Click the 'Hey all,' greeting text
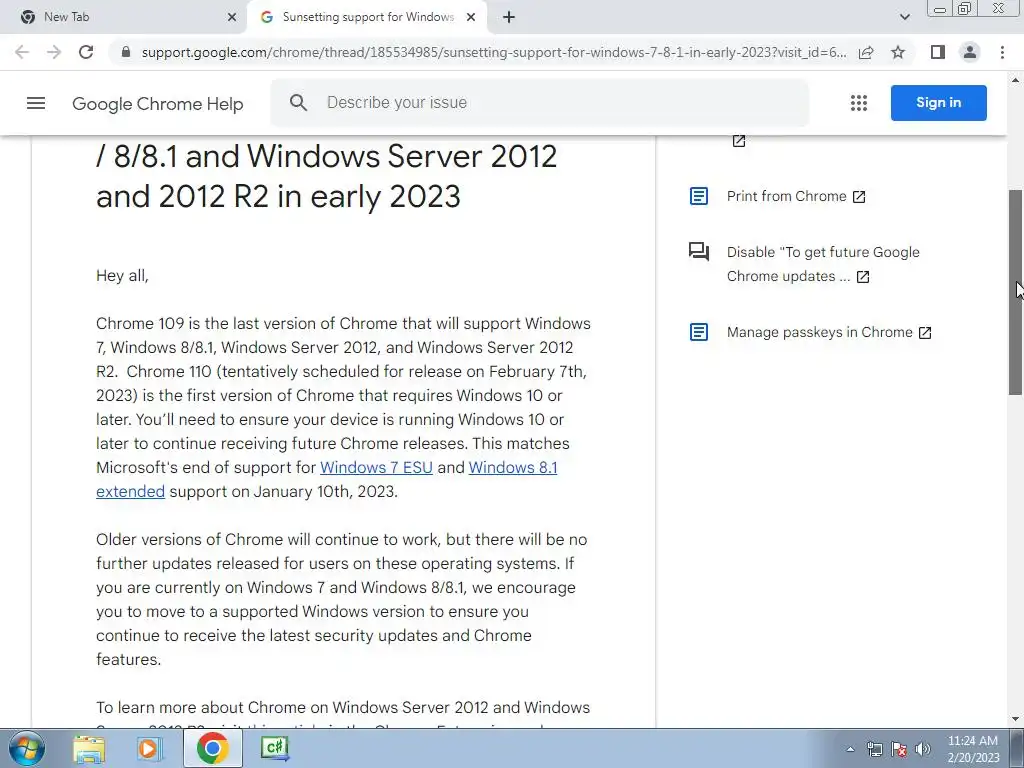This screenshot has height=768, width=1024. 122,276
